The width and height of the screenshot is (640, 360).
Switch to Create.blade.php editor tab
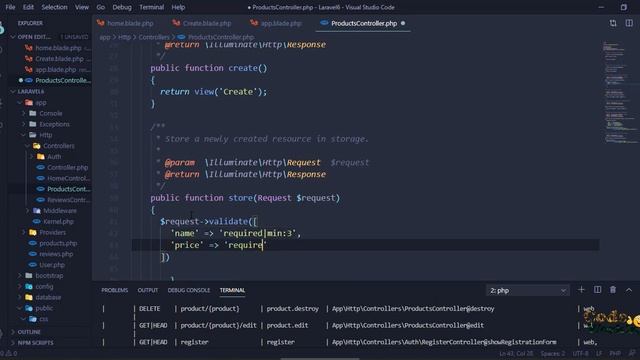tap(202, 23)
